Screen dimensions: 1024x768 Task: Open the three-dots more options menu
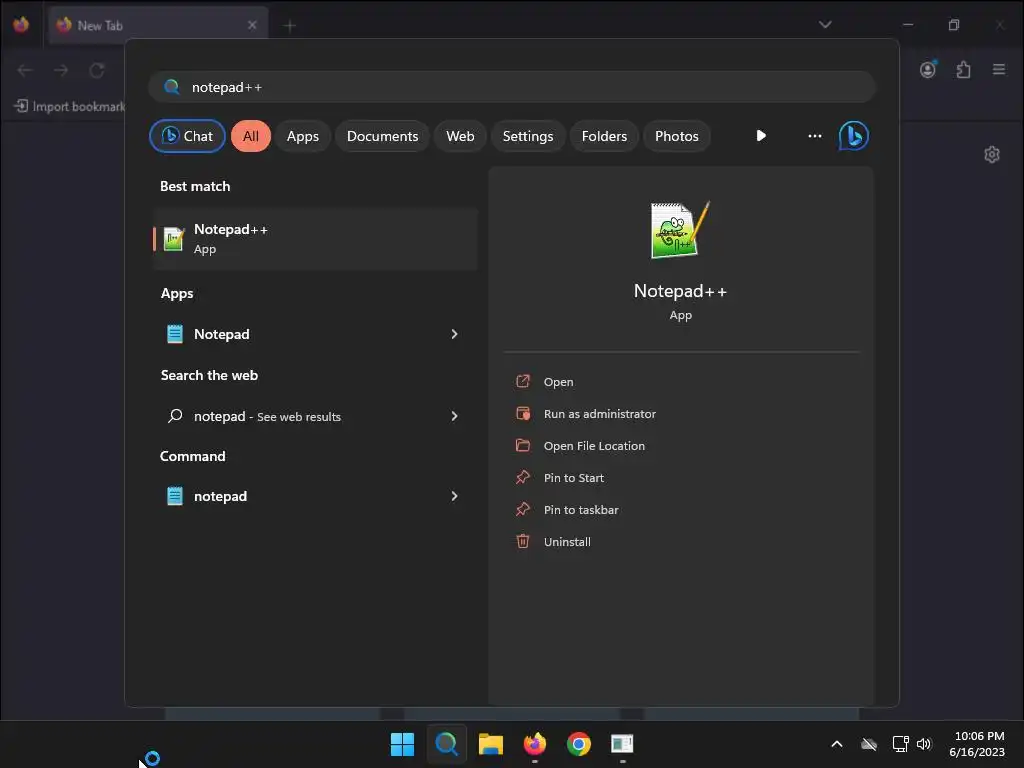coord(814,136)
